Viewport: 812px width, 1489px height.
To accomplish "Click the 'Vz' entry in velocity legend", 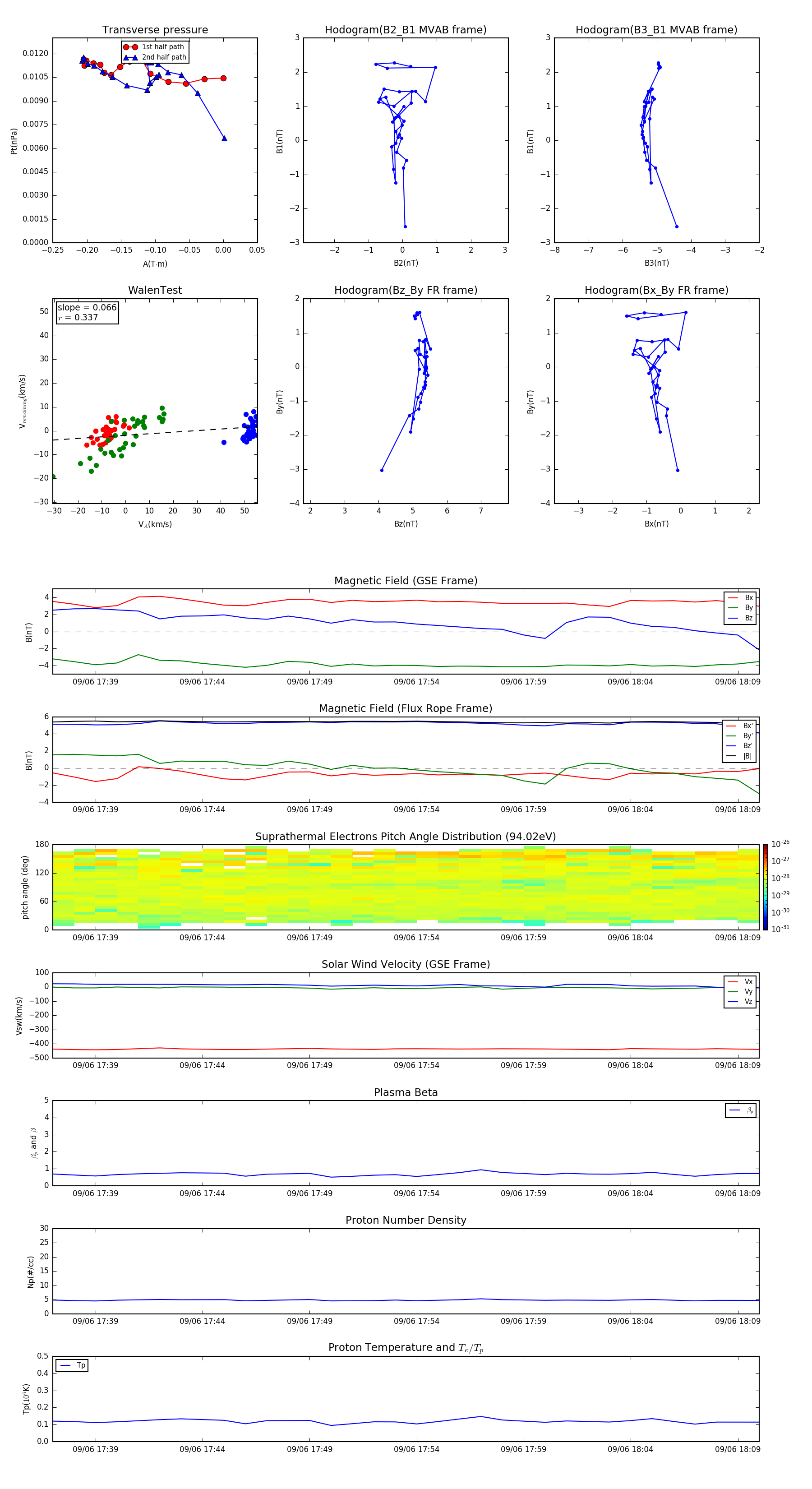I will (x=740, y=1001).
